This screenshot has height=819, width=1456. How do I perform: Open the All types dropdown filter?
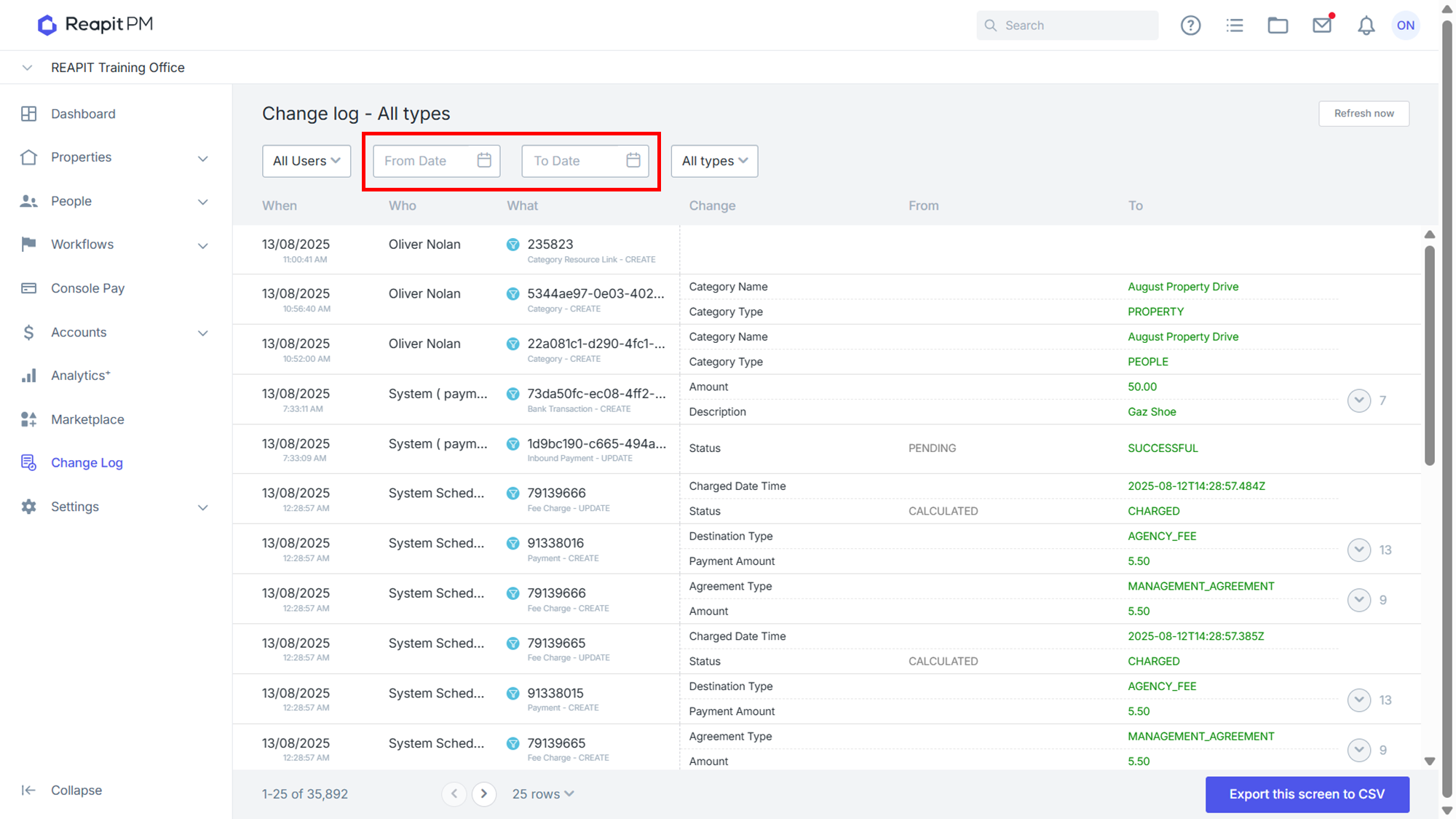point(714,161)
